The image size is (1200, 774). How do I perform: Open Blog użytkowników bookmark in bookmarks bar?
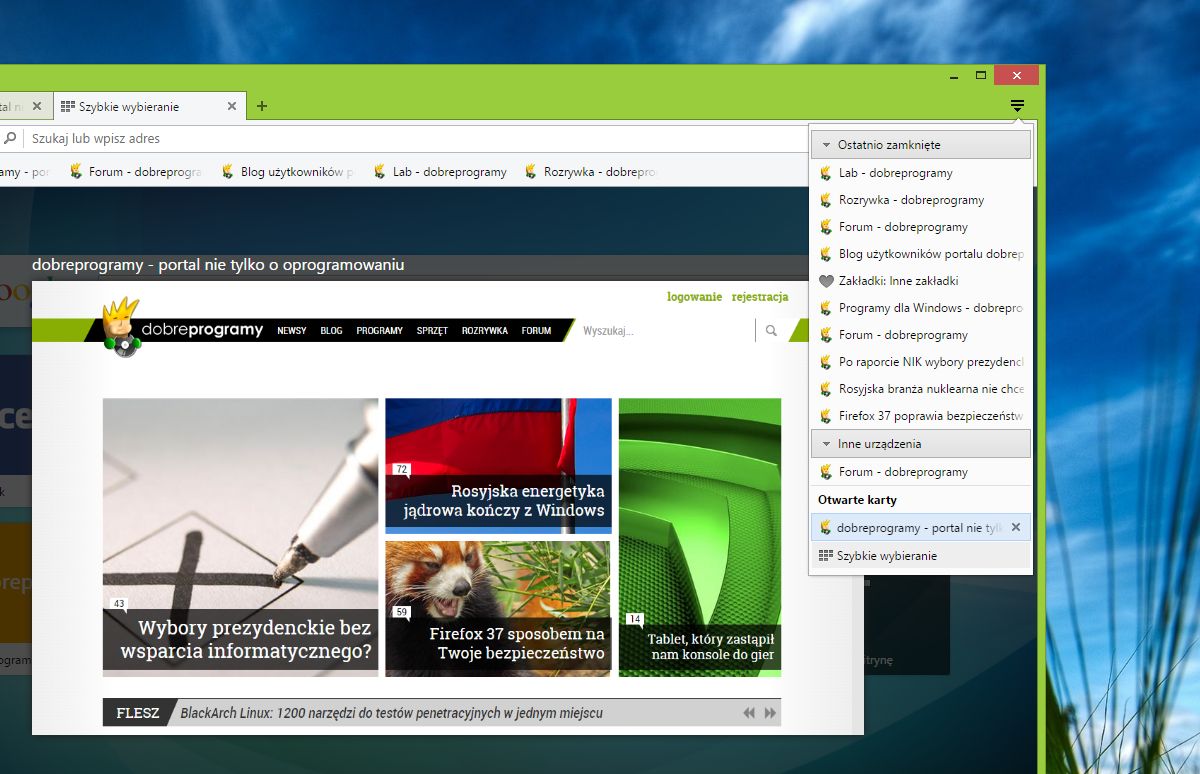(x=288, y=172)
